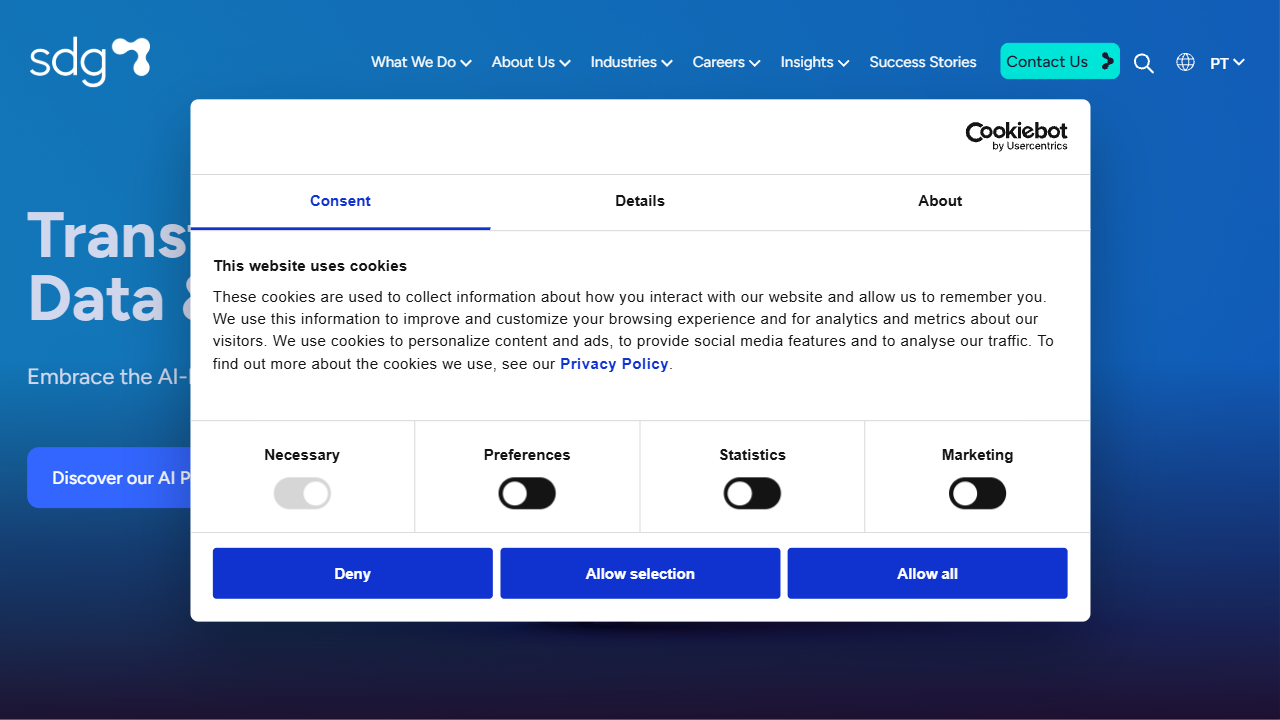Click the Discover our AI button

[x=109, y=478]
